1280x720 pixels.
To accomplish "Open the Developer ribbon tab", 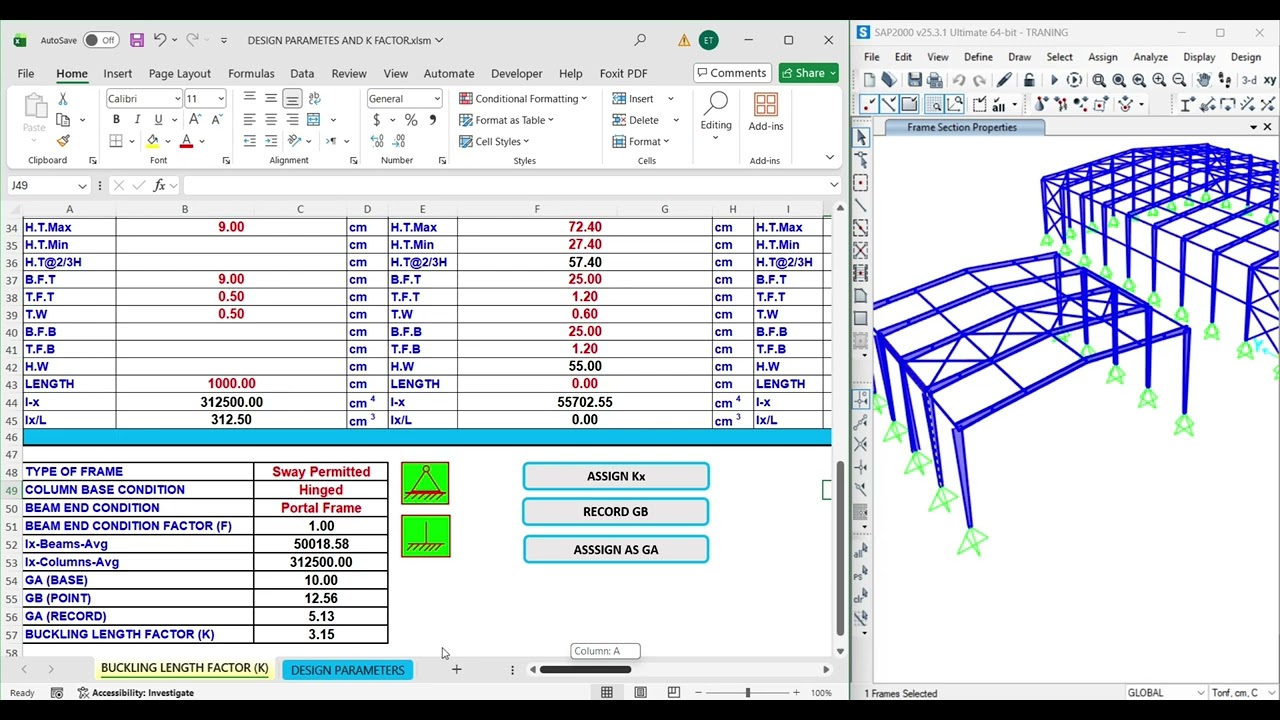I will pos(516,73).
